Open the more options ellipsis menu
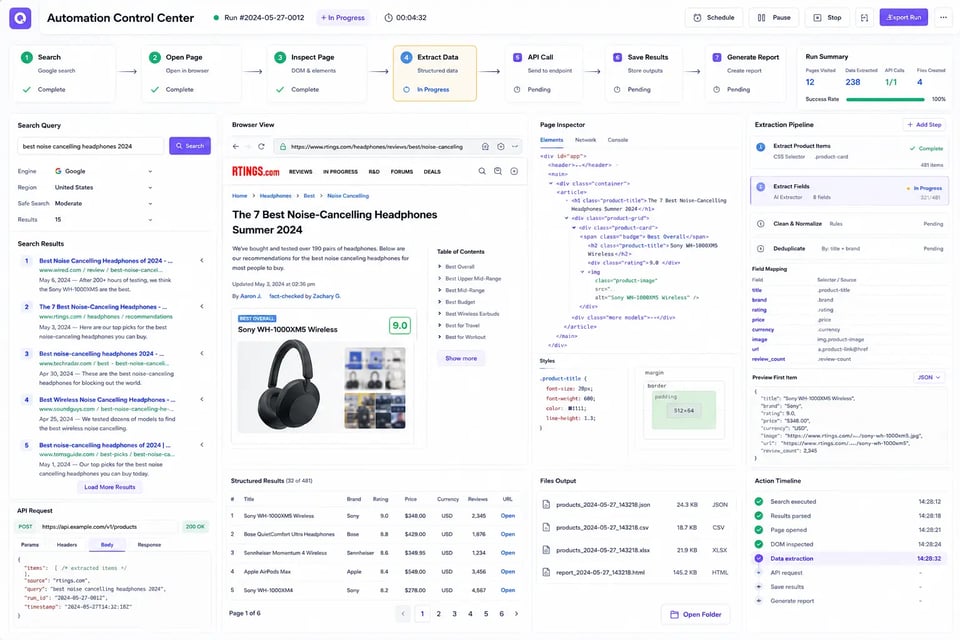 click(943, 18)
